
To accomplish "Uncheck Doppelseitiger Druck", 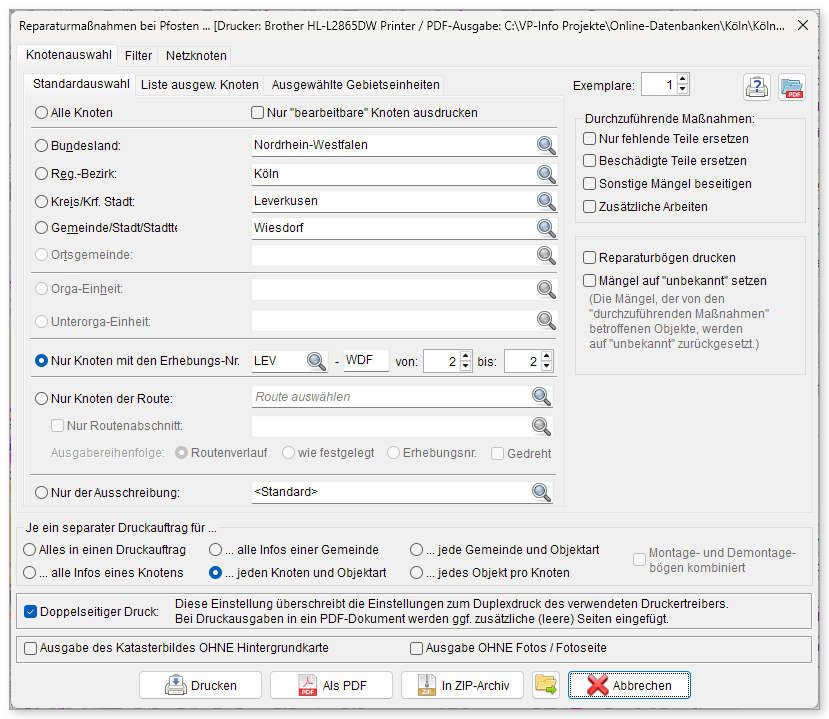I will [x=31, y=612].
